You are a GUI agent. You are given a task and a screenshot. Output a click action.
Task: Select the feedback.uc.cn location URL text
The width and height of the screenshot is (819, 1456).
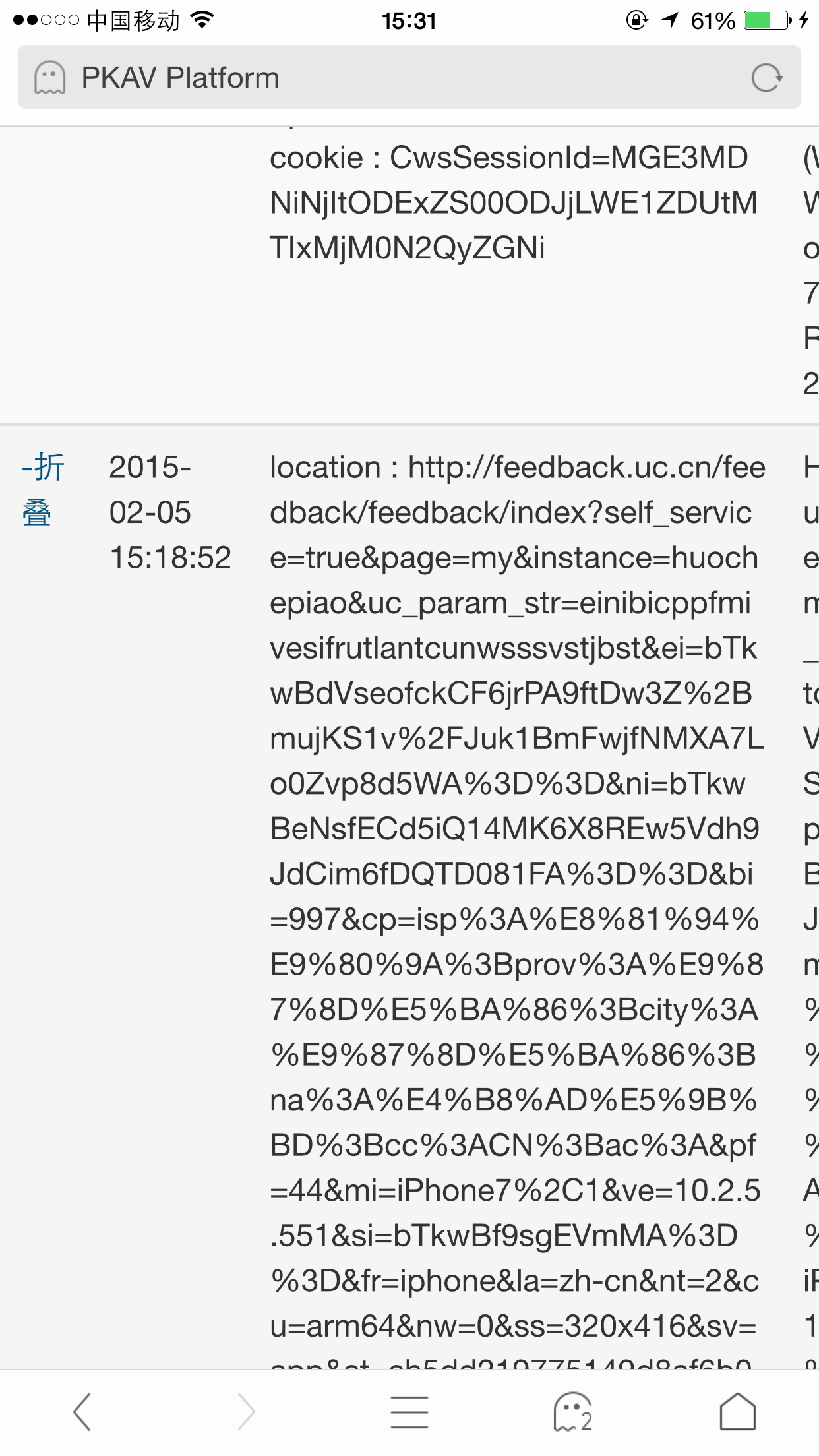click(x=518, y=910)
